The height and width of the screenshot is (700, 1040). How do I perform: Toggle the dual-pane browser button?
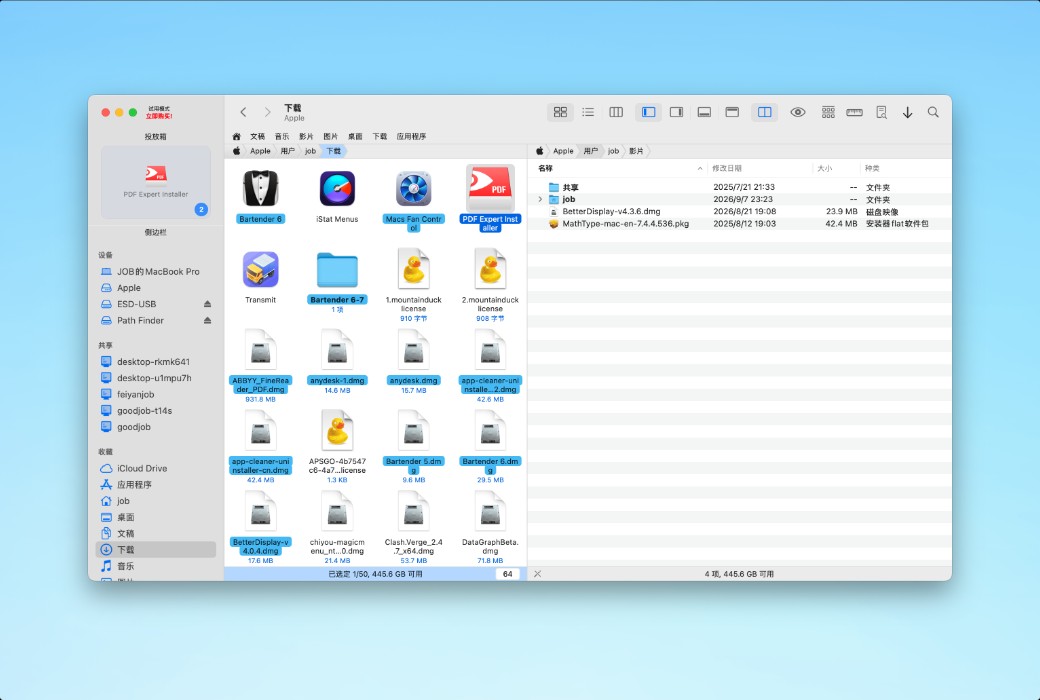(x=765, y=112)
